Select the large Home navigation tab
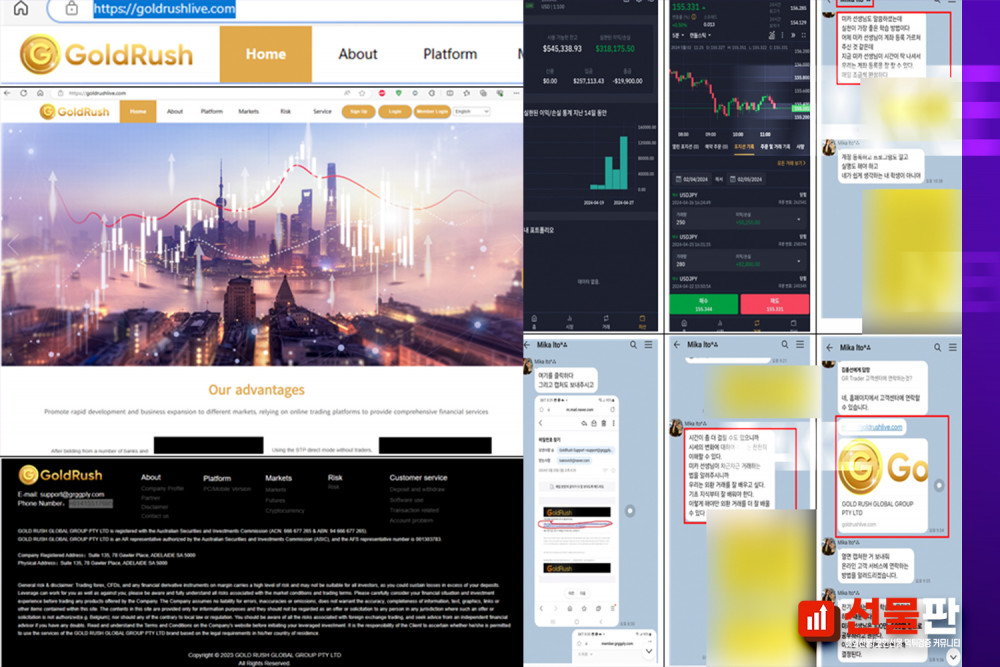The image size is (1000, 667). tap(265, 54)
